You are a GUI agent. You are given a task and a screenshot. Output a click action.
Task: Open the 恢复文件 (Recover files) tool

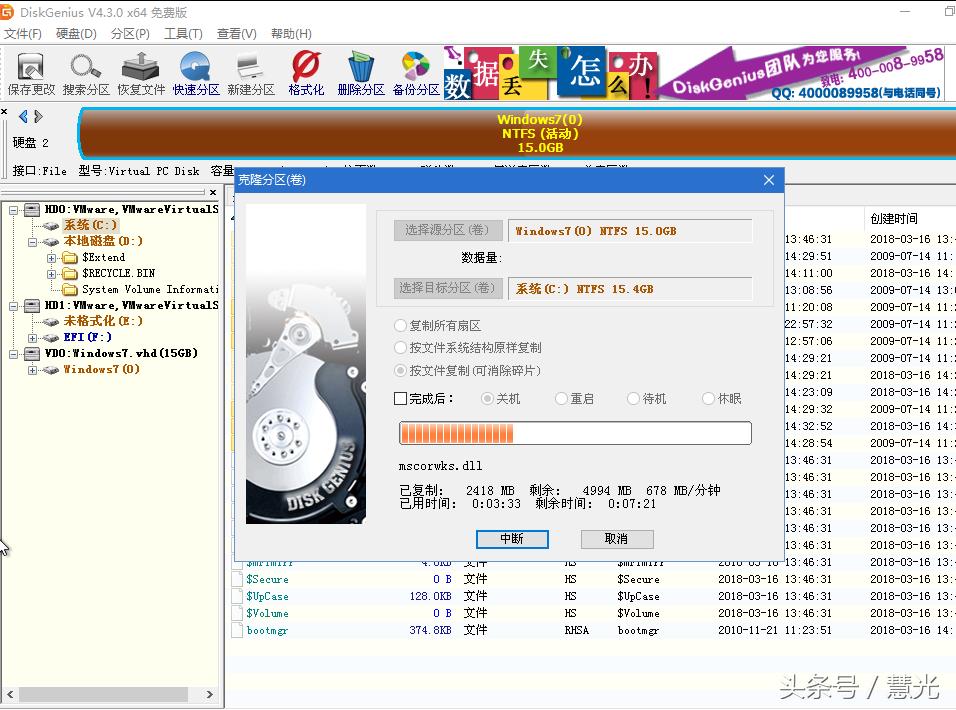coord(141,74)
